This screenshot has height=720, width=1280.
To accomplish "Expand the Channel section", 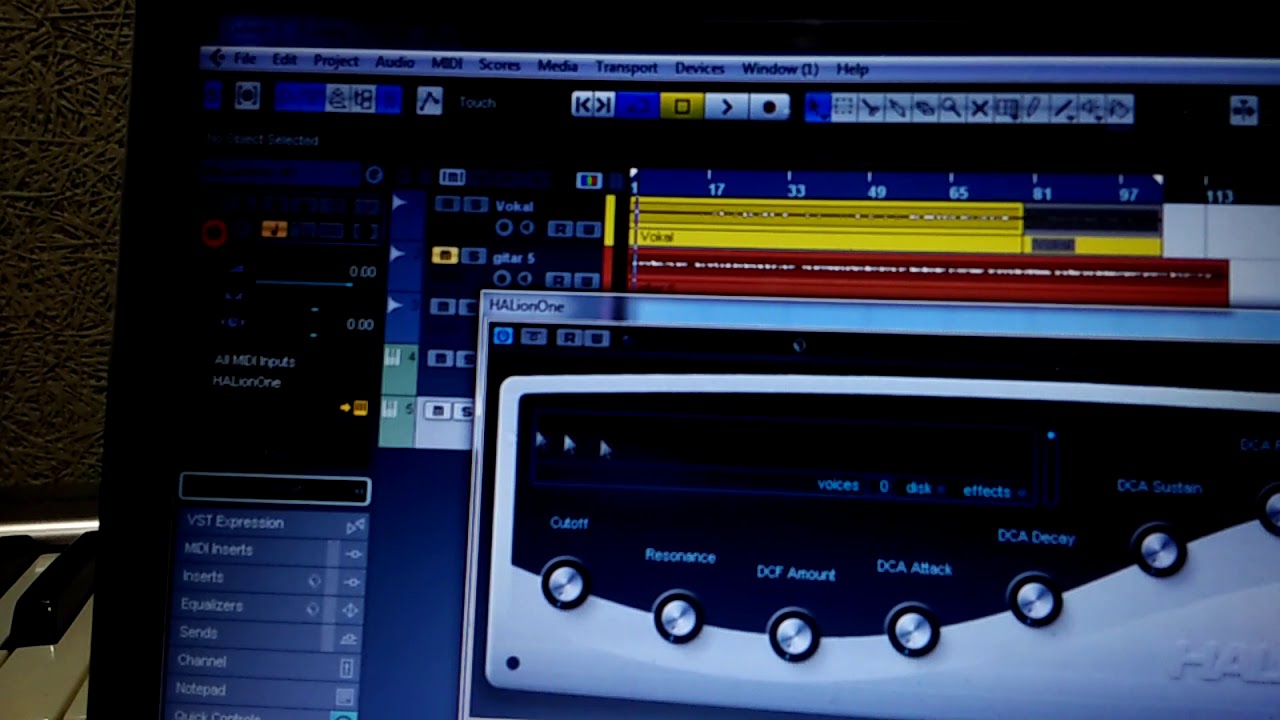I will pyautogui.click(x=263, y=661).
